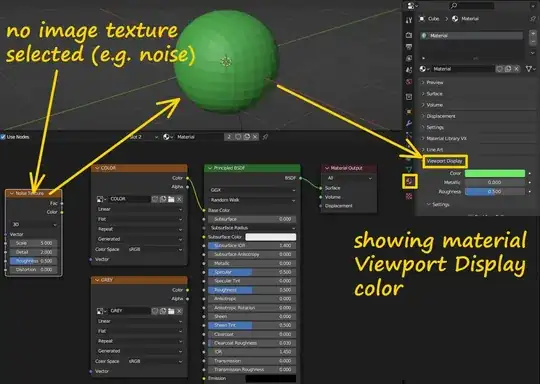
Task: Open the Slot 2 dropdown in node header
Action: click(x=143, y=137)
